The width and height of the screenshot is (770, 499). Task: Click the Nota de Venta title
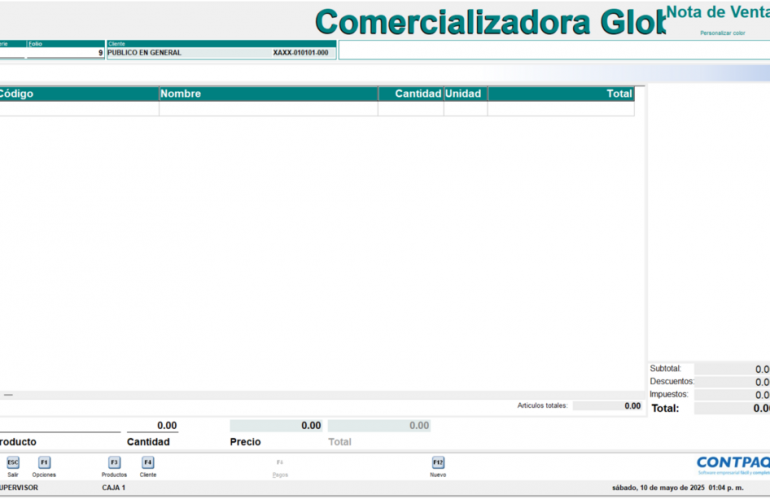717,12
